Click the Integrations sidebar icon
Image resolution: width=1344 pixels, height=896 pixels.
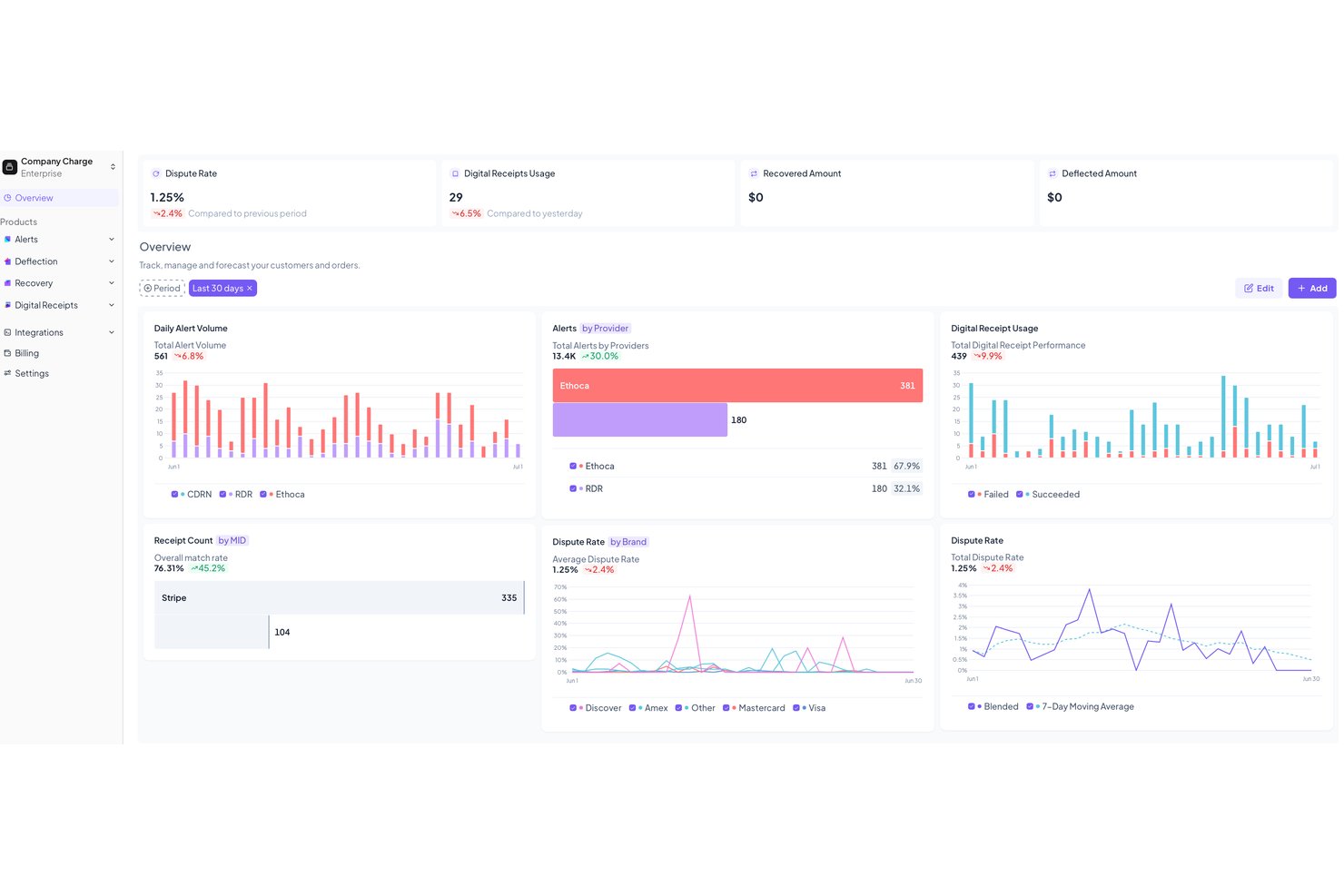[7, 332]
